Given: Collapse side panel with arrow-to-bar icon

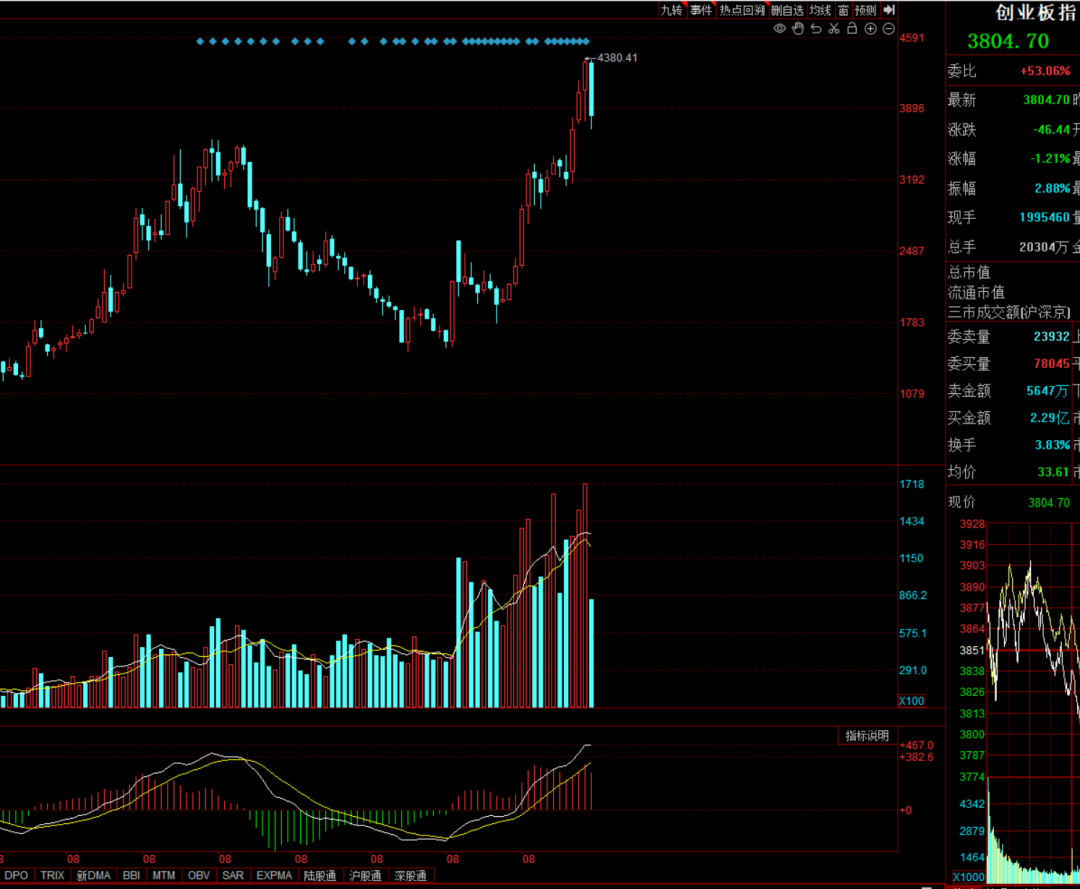Looking at the screenshot, I should click(x=889, y=10).
